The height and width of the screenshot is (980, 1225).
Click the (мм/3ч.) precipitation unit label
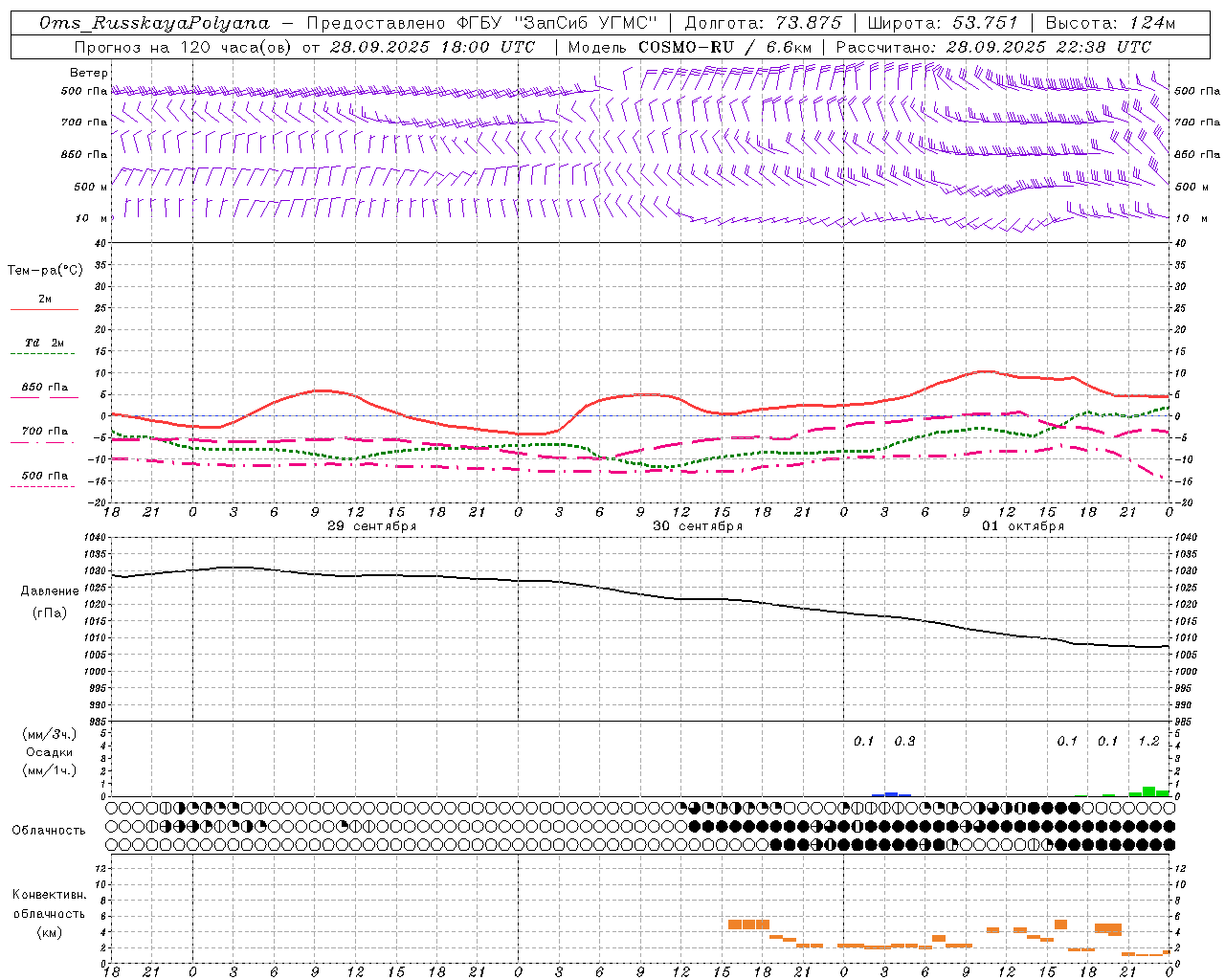50,734
